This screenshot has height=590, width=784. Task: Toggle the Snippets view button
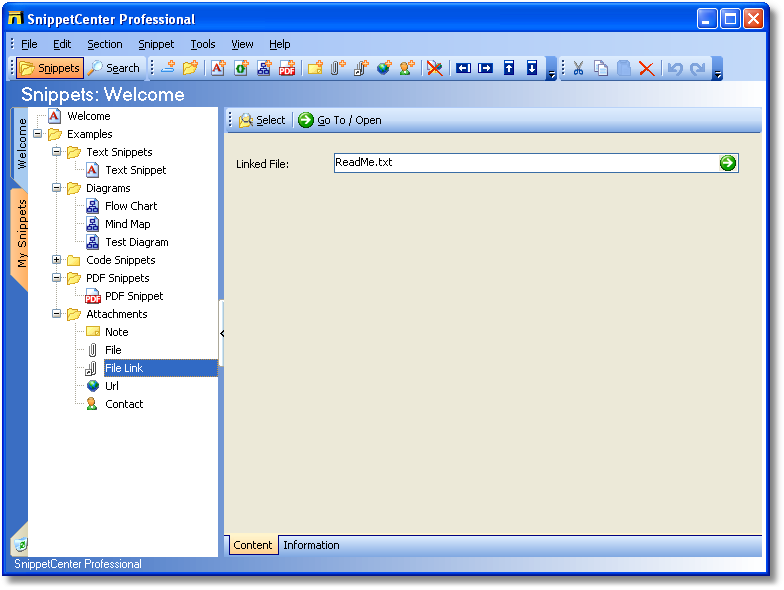tap(50, 68)
